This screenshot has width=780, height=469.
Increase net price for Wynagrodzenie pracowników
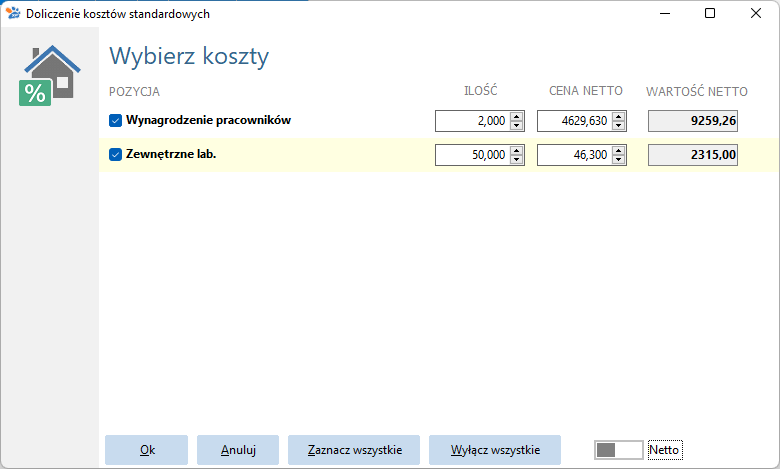(619, 116)
